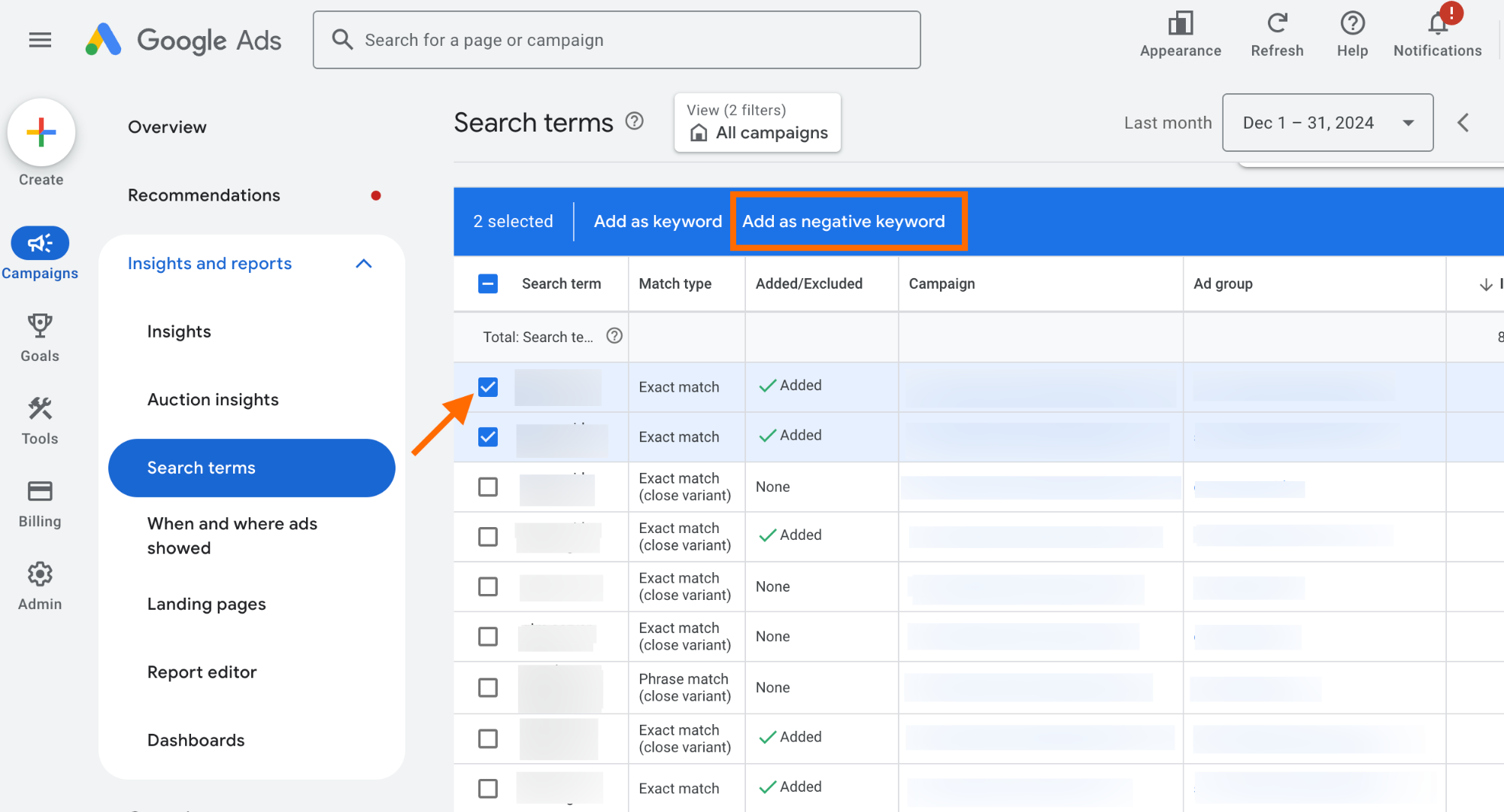
Task: Click Add as keyword
Action: pyautogui.click(x=657, y=222)
